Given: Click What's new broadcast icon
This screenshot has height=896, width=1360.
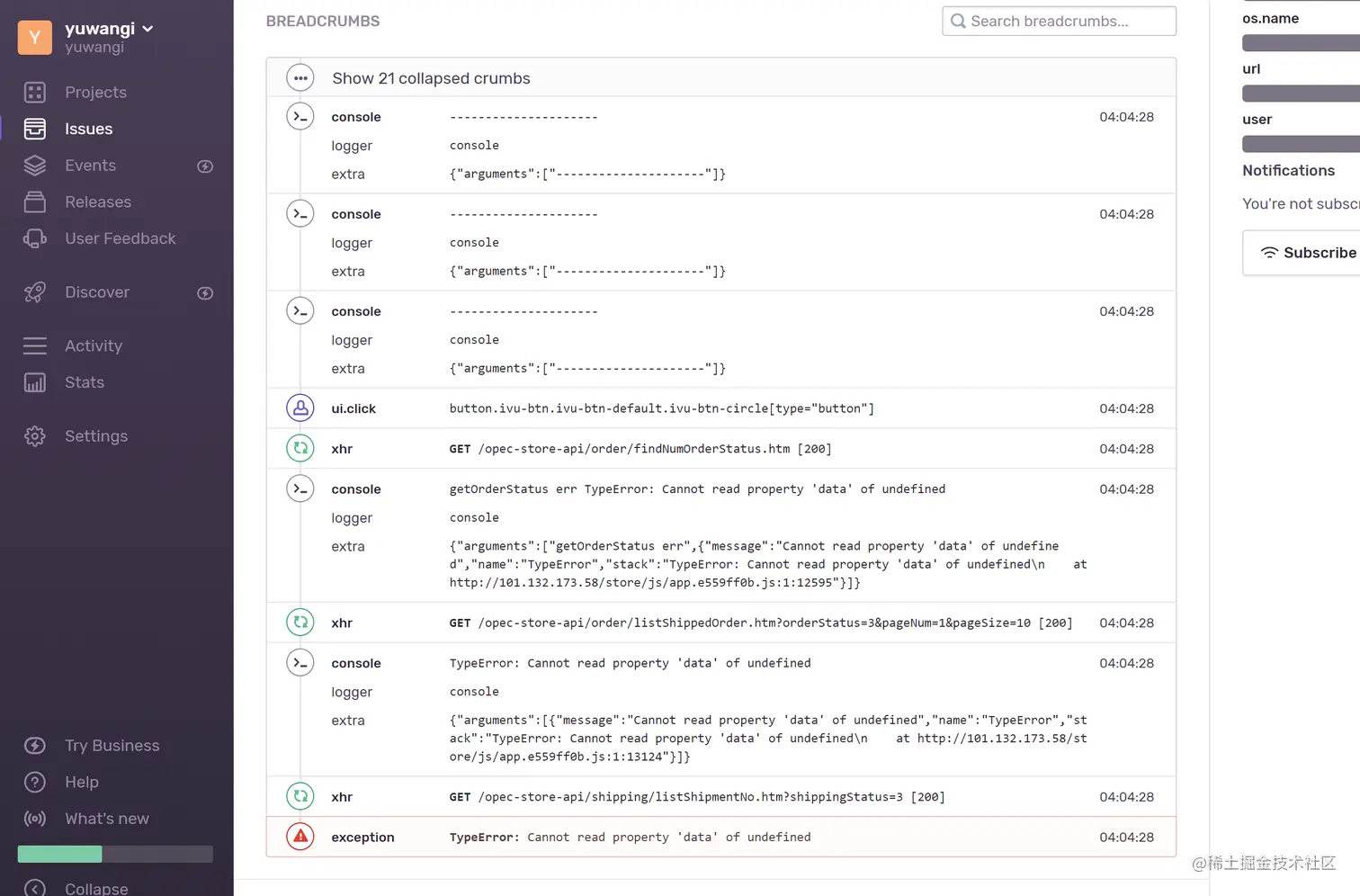Looking at the screenshot, I should pyautogui.click(x=35, y=819).
